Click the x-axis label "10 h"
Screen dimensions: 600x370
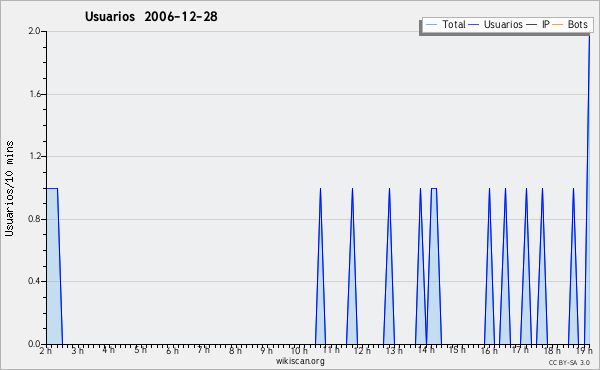click(x=299, y=350)
